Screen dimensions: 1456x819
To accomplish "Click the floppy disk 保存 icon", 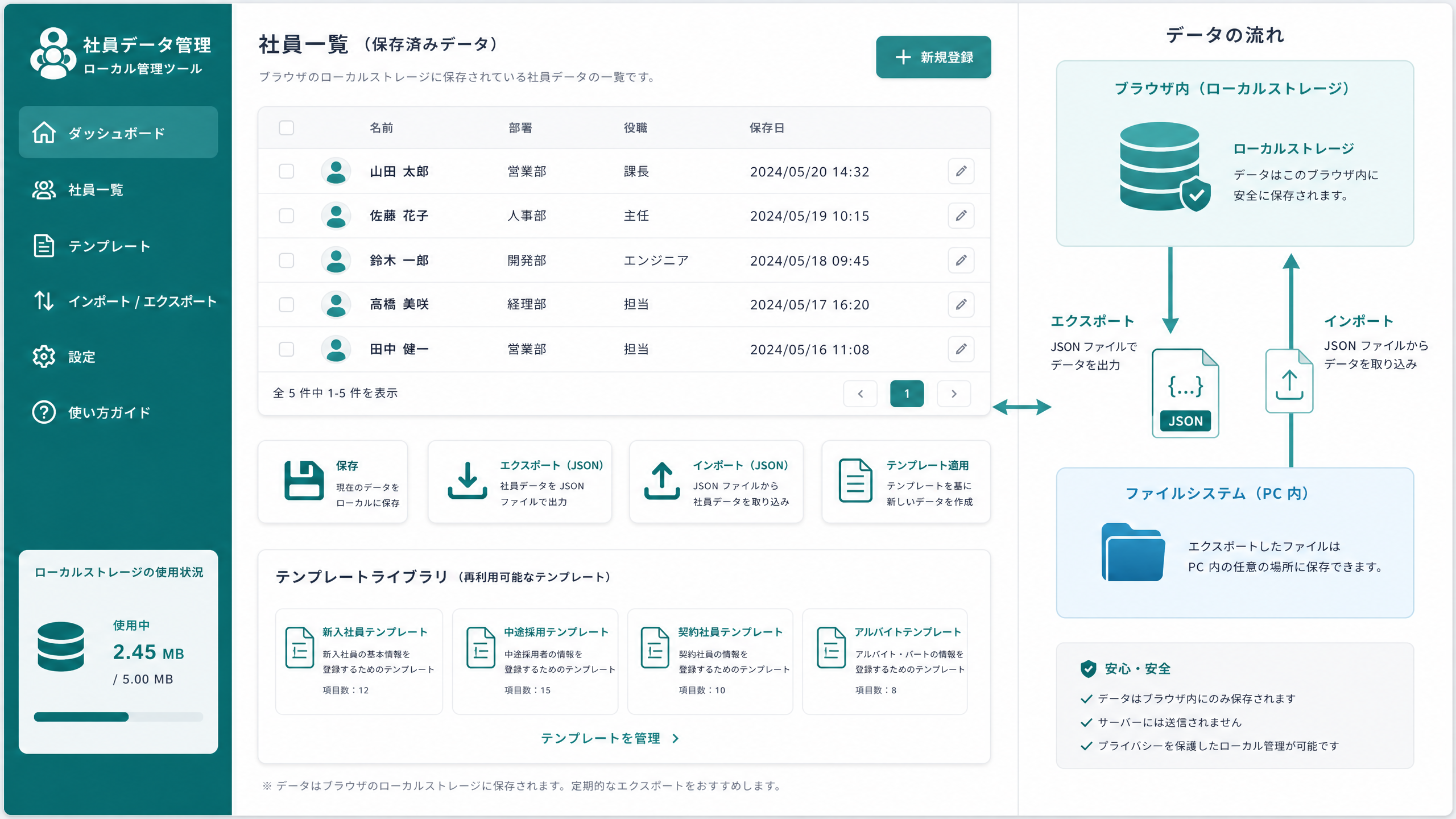I will pyautogui.click(x=304, y=481).
